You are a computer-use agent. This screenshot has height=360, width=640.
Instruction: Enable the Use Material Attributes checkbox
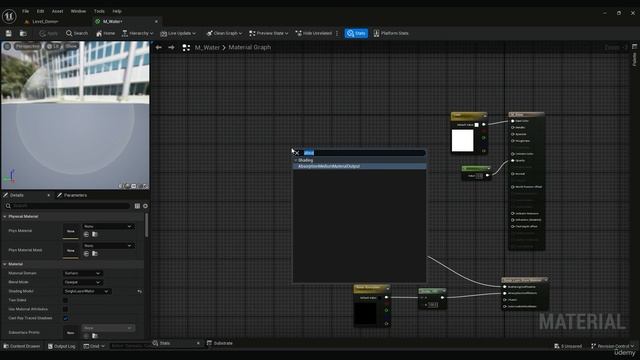pos(65,309)
